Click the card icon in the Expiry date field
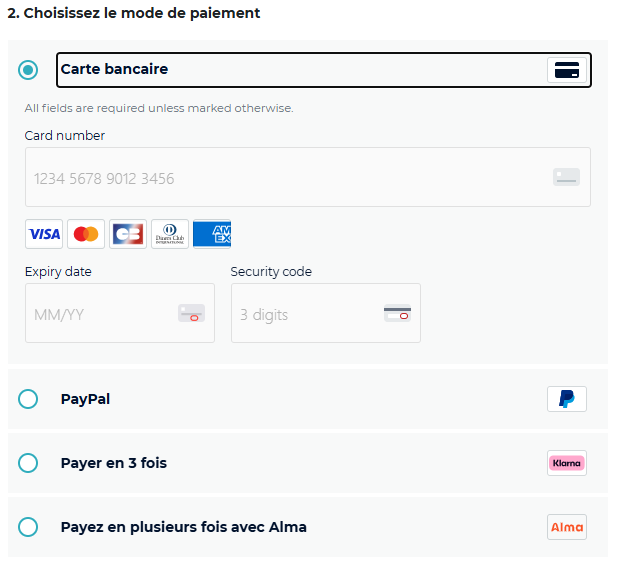This screenshot has height=569, width=620. click(191, 313)
